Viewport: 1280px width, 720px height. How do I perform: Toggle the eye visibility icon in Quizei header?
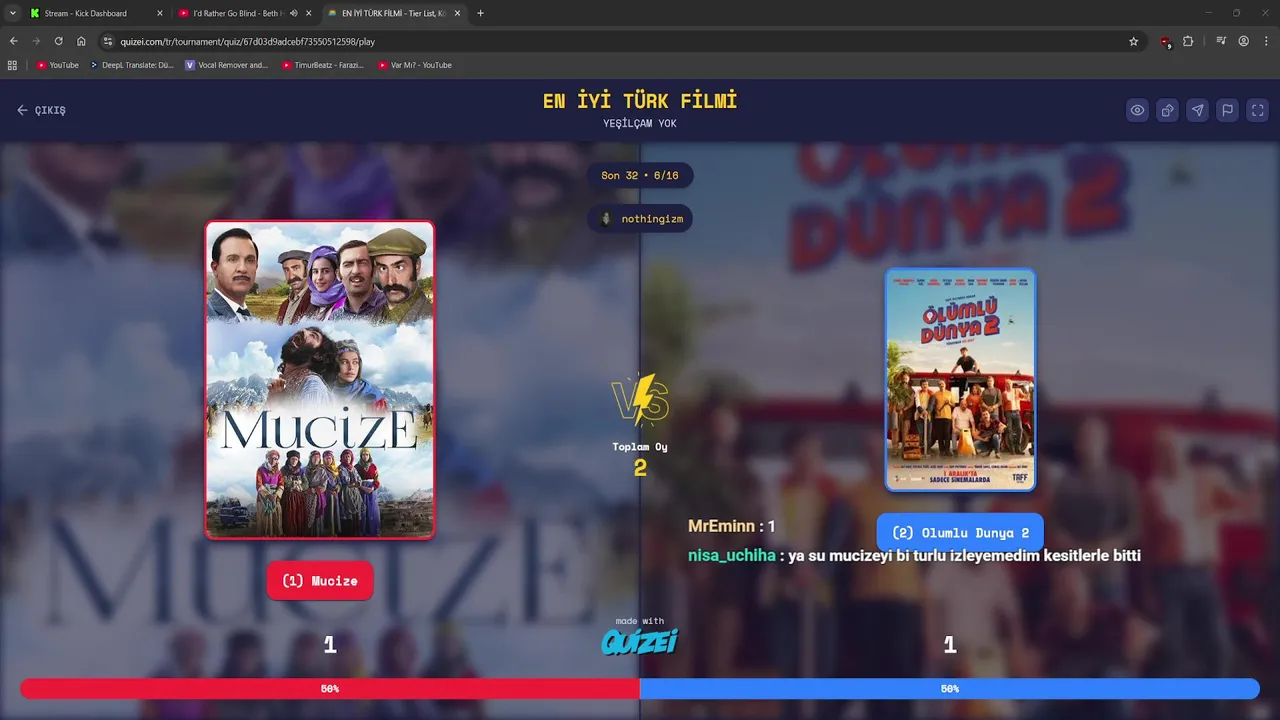click(x=1137, y=110)
